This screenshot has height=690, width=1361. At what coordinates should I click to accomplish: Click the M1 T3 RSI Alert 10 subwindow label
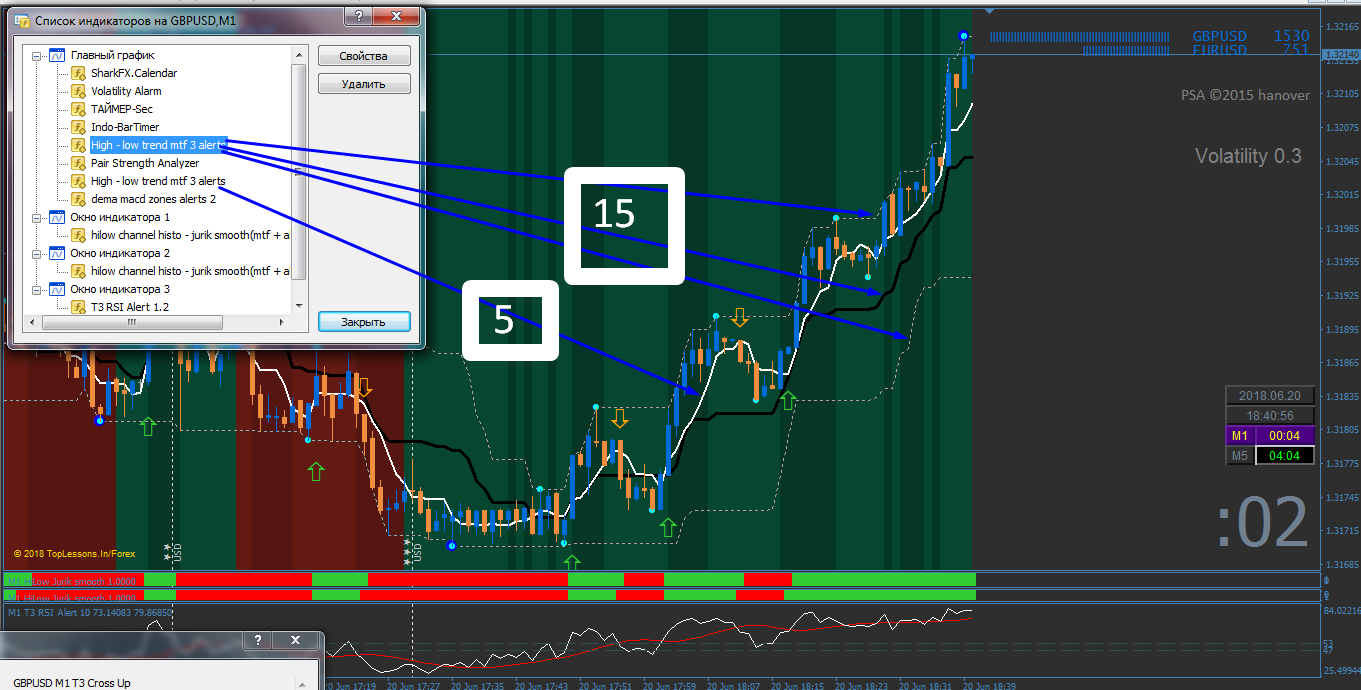[x=90, y=612]
